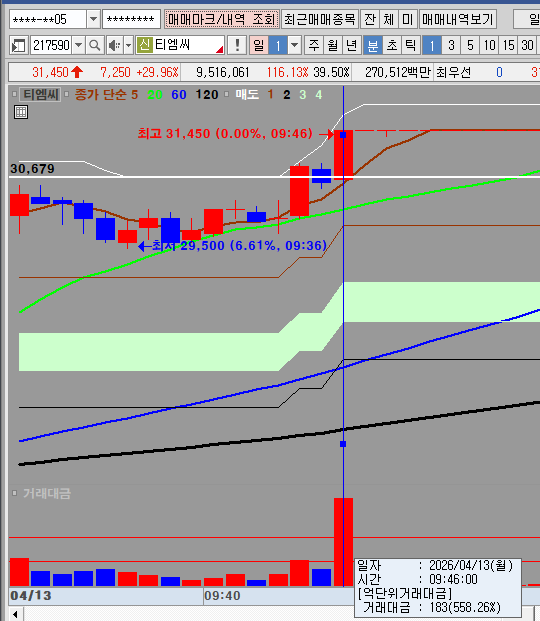Toggle the 거래대금 indicator checkbox
Screen dimensions: 540x621
pyautogui.click(x=14, y=493)
